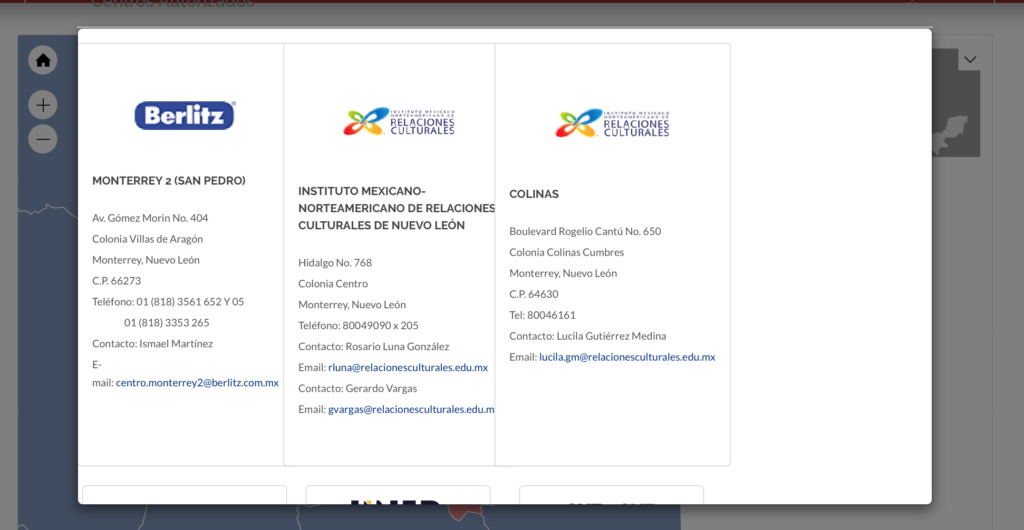Click Tel: 80046161
The height and width of the screenshot is (530, 1024).
pyautogui.click(x=543, y=315)
